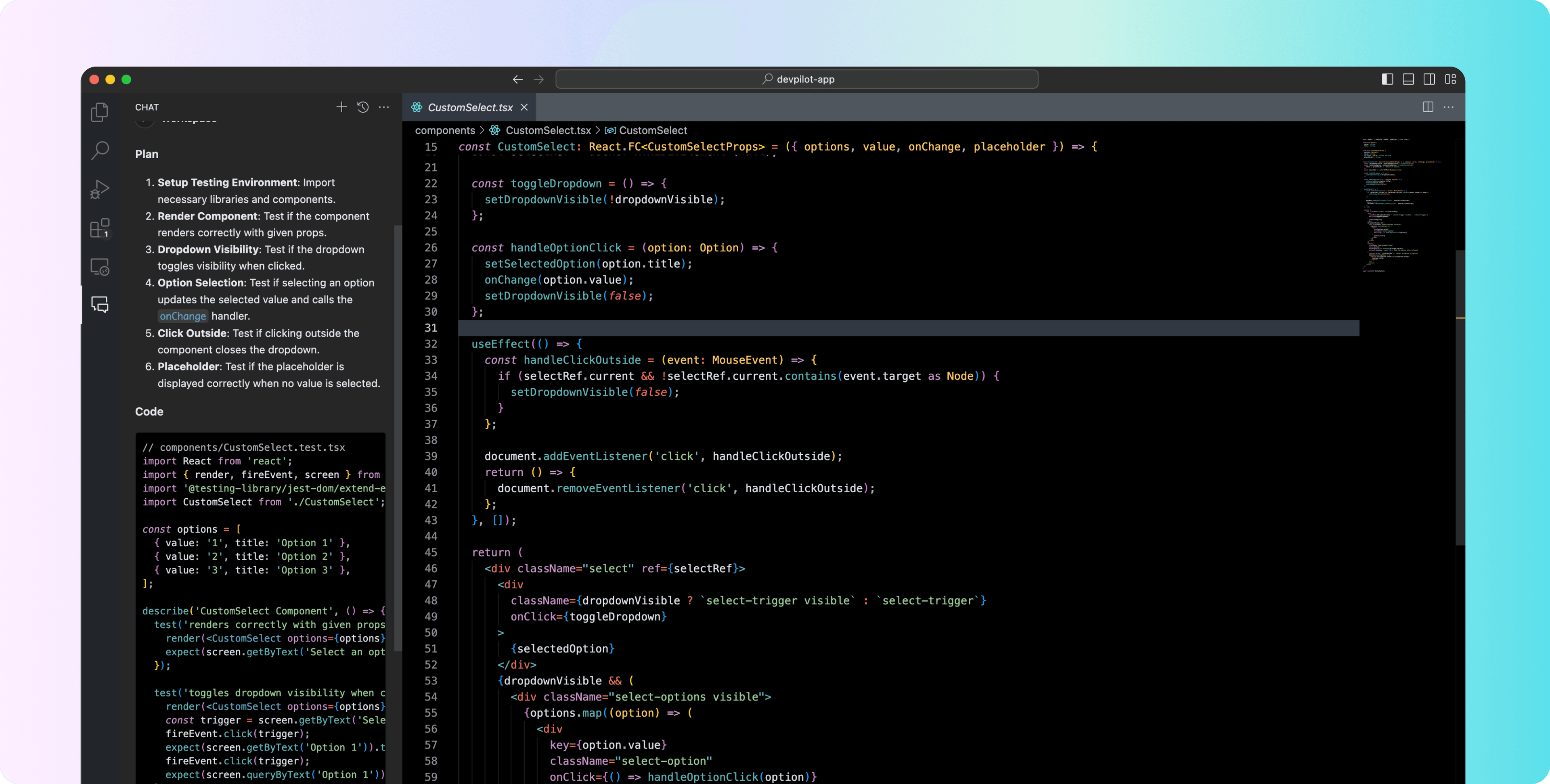1550x784 pixels.
Task: Click the 'Click Outside' plan step
Action: coord(192,333)
